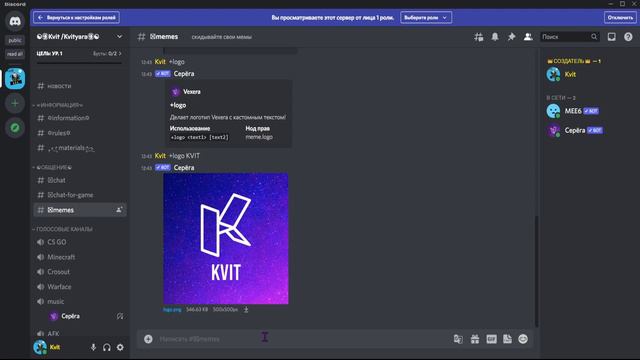
Task: Open server dropdown Kvit /Kvityara
Action: coord(80,36)
